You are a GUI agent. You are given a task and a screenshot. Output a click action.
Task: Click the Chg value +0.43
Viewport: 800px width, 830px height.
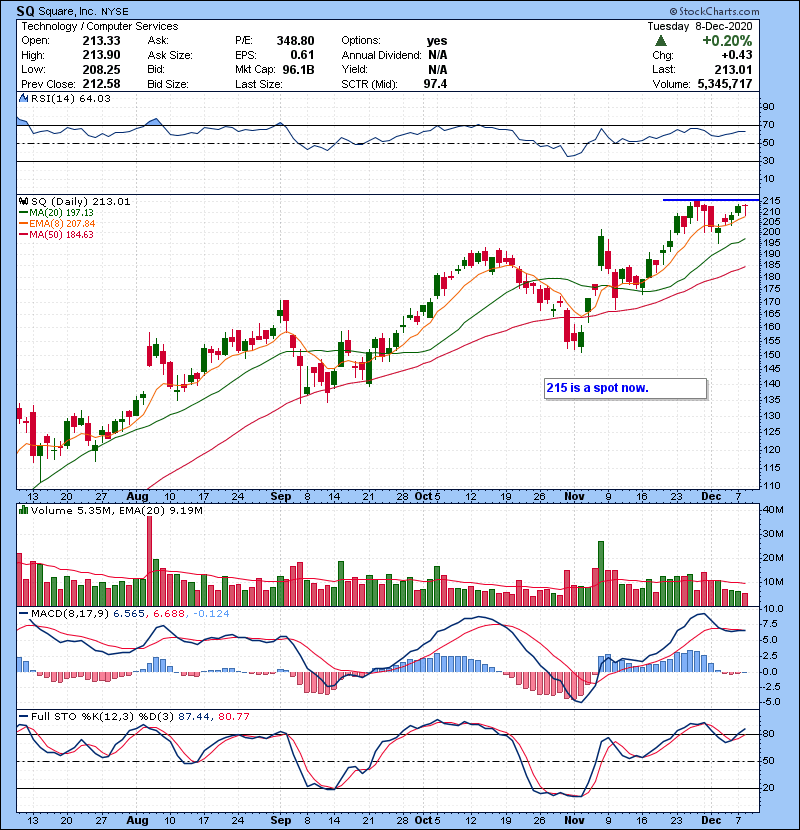pyautogui.click(x=736, y=55)
